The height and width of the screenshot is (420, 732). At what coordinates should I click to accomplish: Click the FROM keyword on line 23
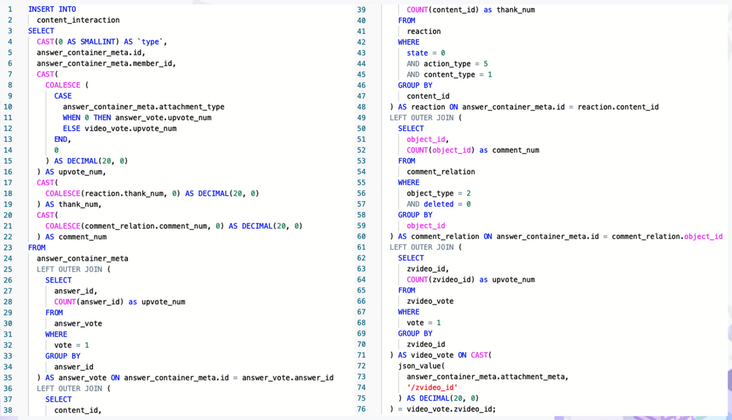point(37,247)
